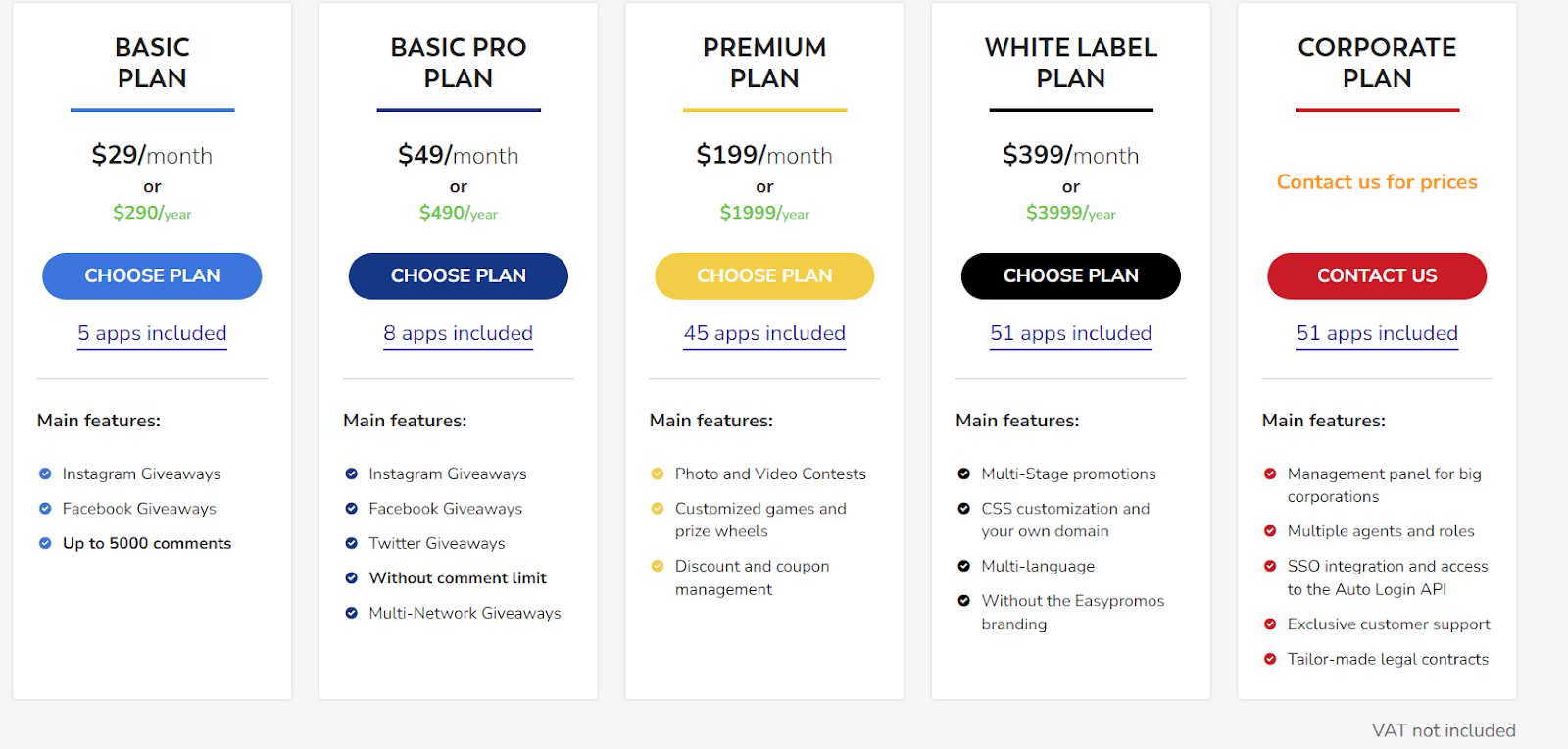
Task: Choose the Premium Plan
Action: (x=764, y=275)
